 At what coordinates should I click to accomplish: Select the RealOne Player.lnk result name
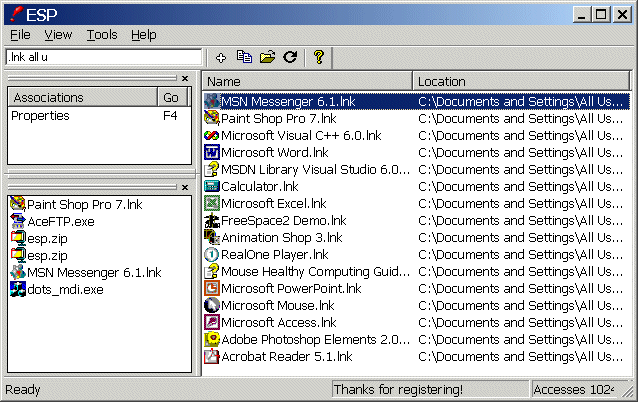pos(275,255)
